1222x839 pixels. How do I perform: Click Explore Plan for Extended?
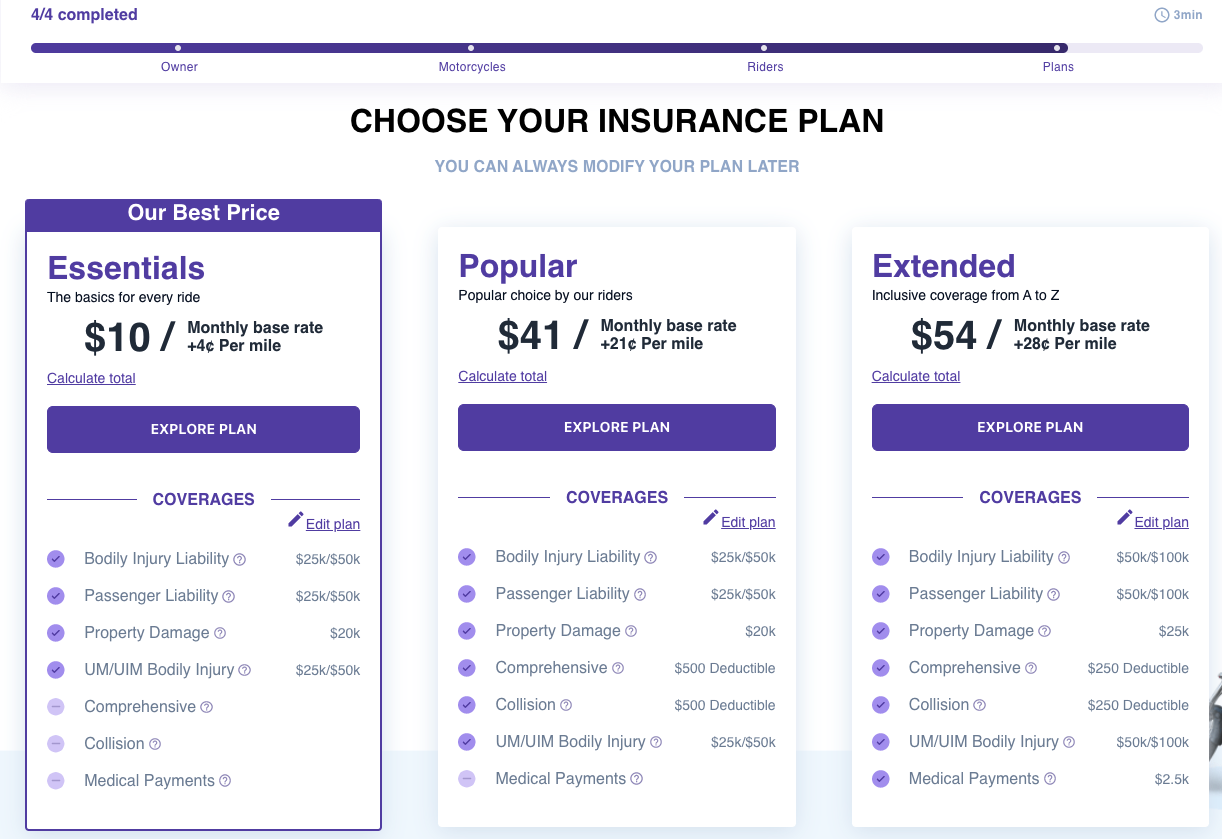(x=1030, y=427)
